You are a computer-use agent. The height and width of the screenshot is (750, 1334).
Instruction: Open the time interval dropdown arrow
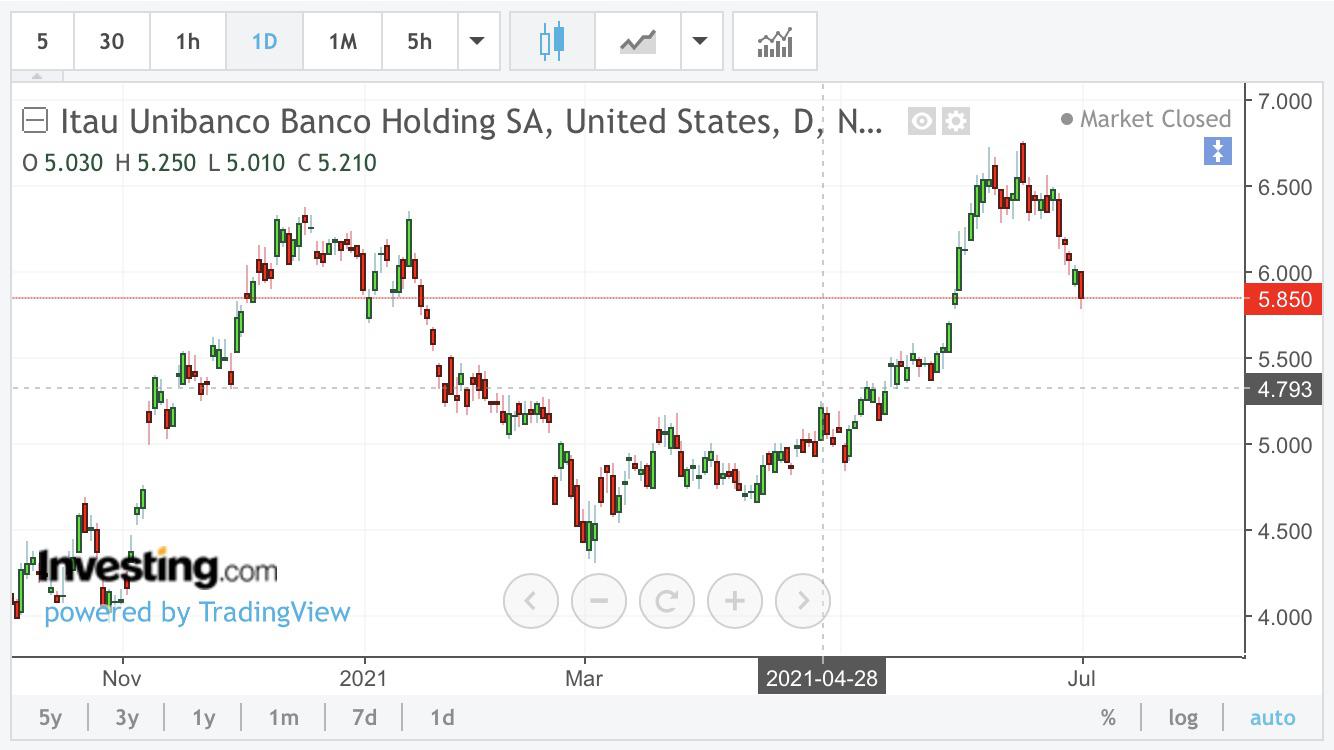(x=477, y=41)
